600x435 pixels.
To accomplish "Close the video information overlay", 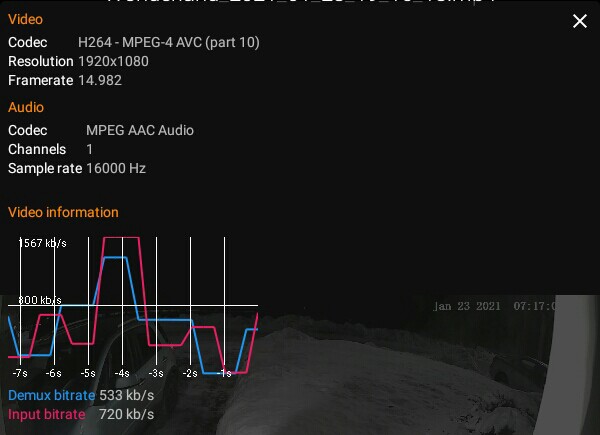I will pos(580,21).
